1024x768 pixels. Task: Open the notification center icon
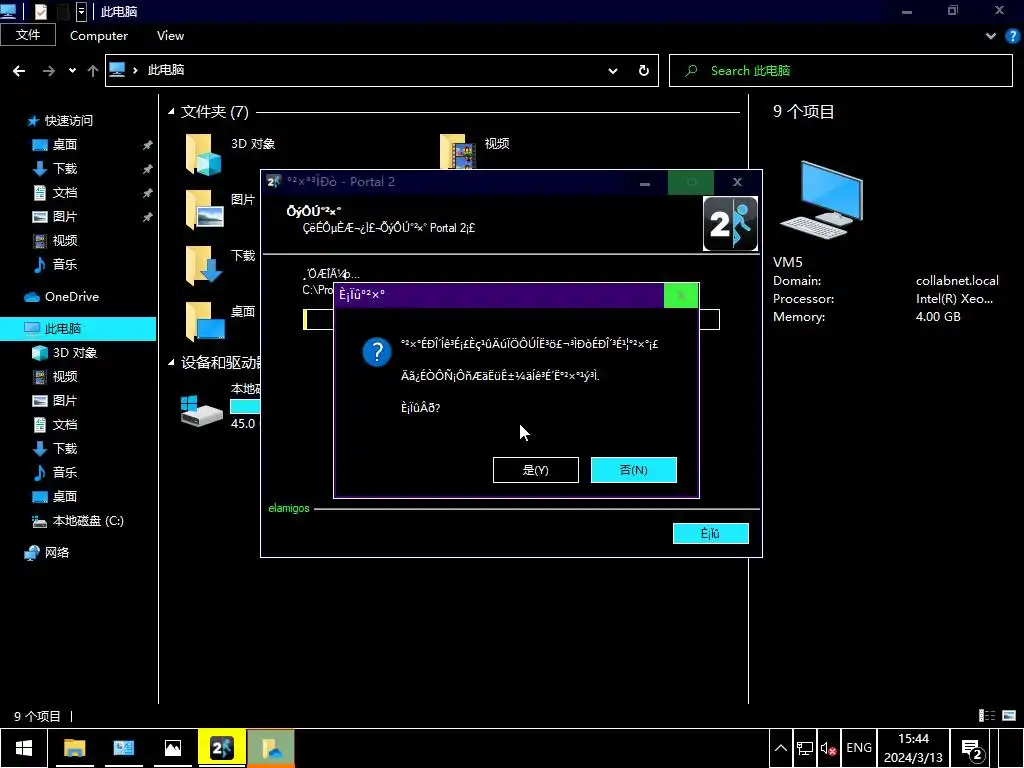972,749
